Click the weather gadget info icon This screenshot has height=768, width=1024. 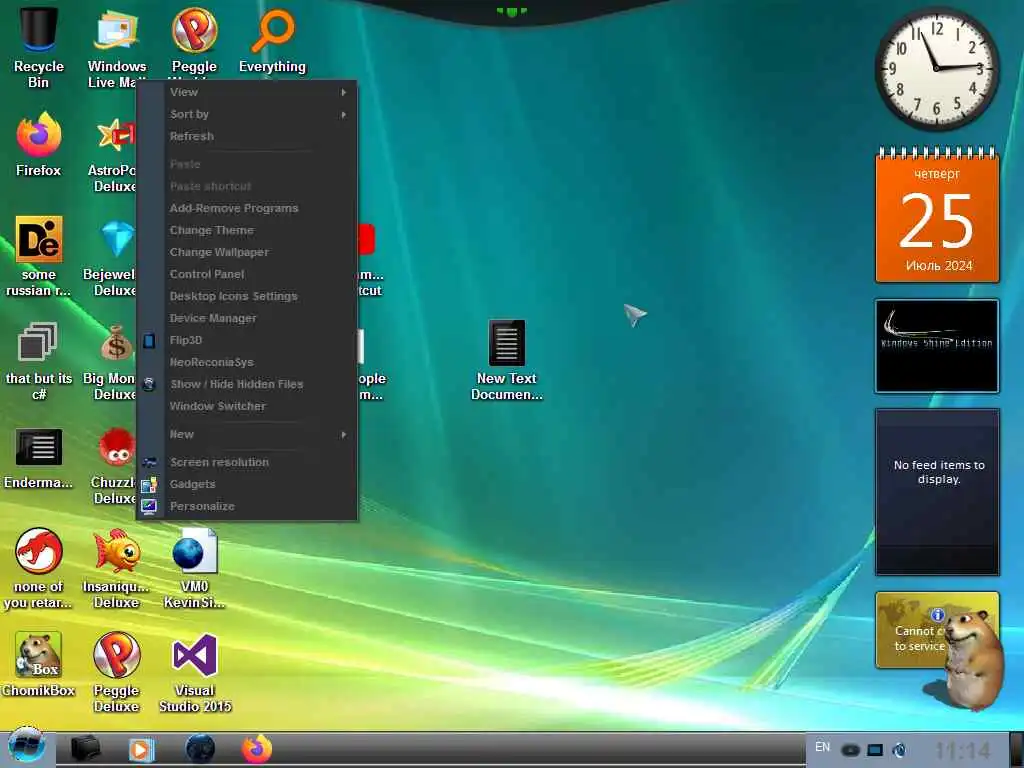click(x=938, y=615)
